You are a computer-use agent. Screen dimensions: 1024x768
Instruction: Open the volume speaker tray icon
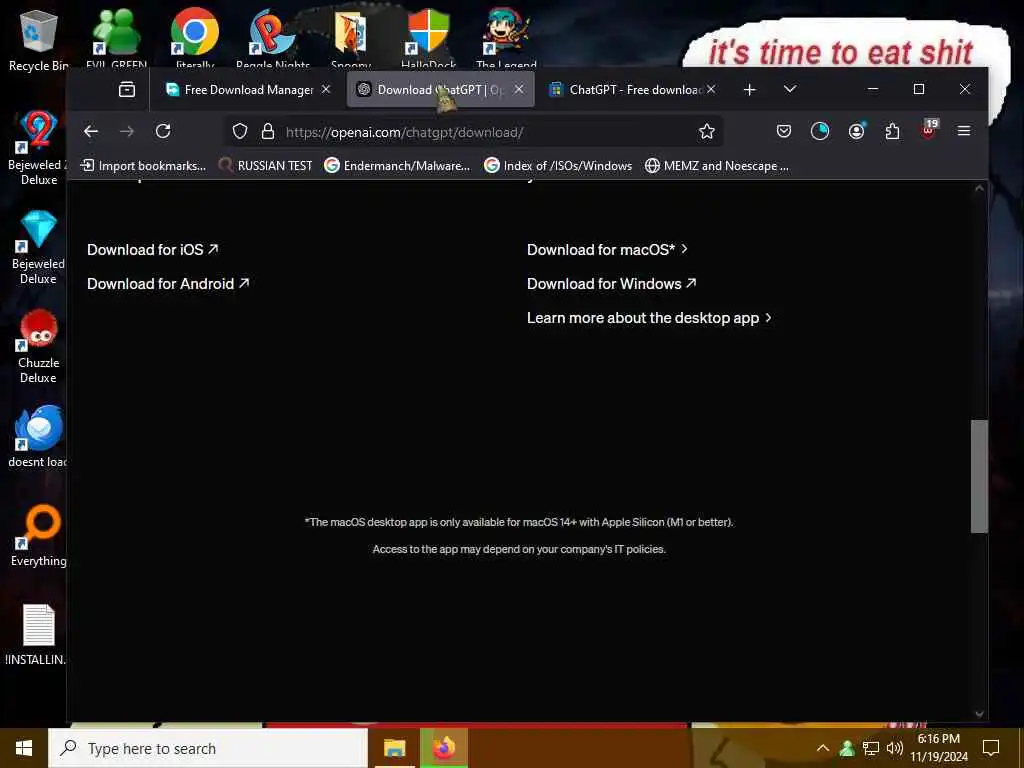coord(895,748)
